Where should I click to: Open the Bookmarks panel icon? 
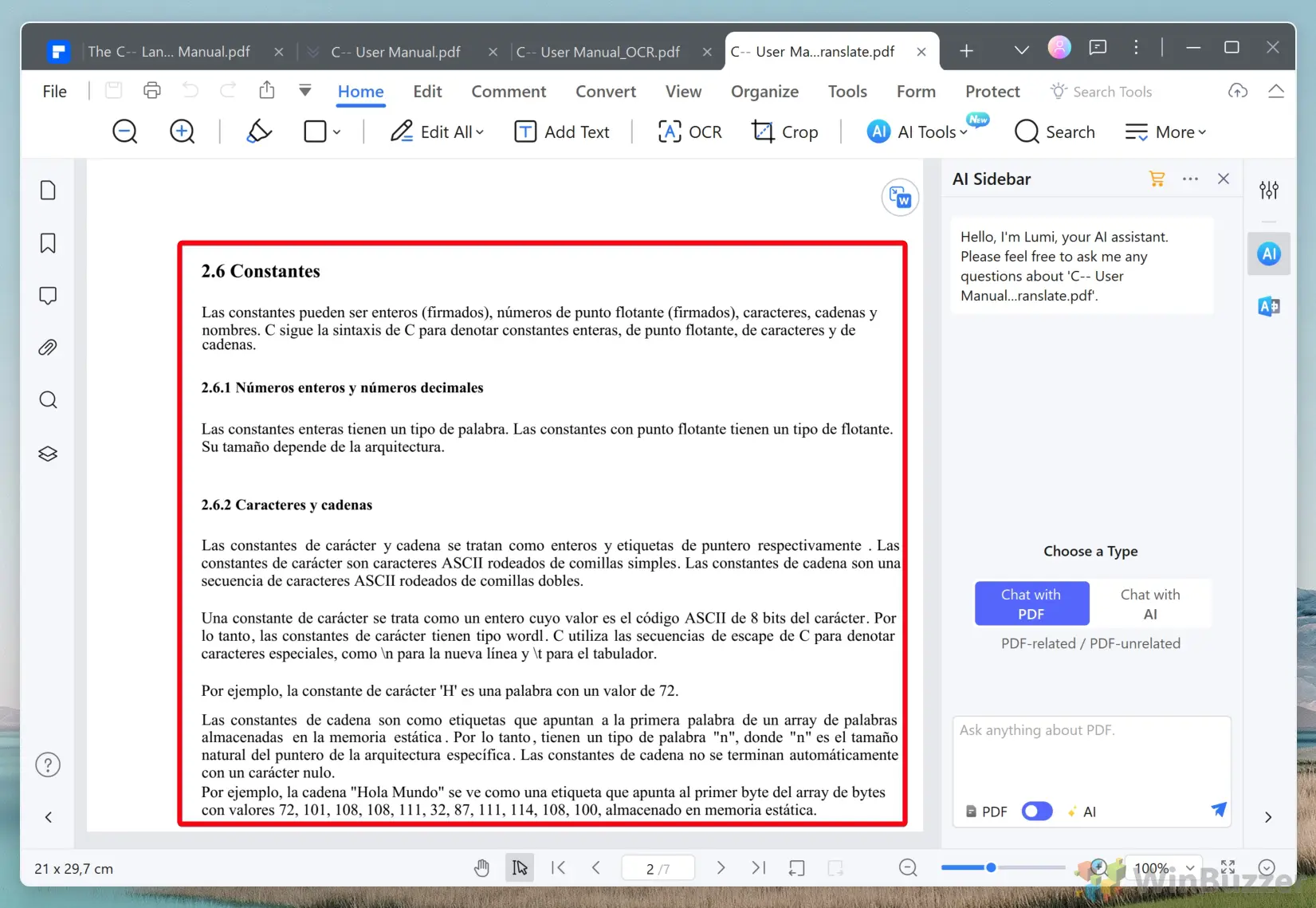point(48,243)
